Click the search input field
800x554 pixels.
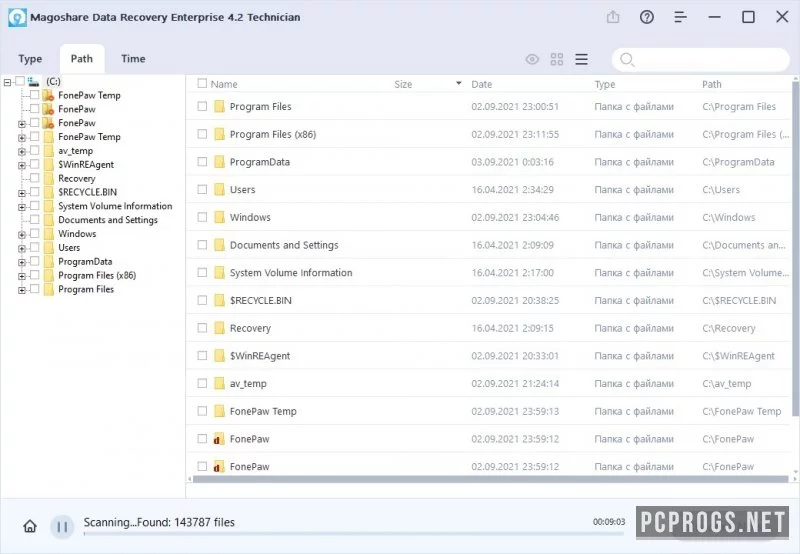pyautogui.click(x=701, y=60)
